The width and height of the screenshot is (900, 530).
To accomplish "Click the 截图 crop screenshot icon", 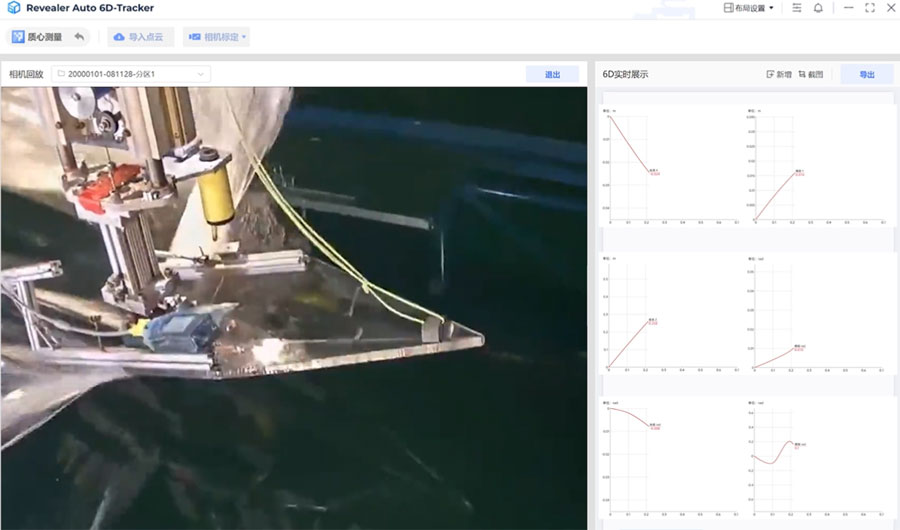I will point(802,74).
